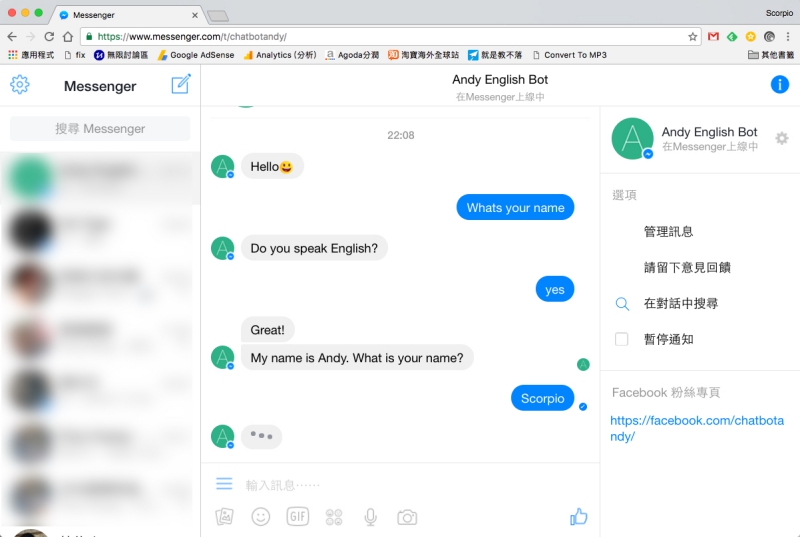Click the green extension icon in toolbar
This screenshot has height=537, width=800.
click(x=732, y=37)
